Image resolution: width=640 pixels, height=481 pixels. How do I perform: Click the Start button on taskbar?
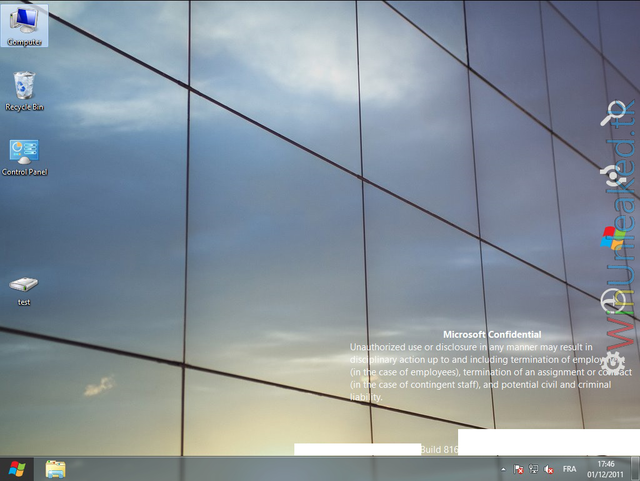tap(17, 469)
